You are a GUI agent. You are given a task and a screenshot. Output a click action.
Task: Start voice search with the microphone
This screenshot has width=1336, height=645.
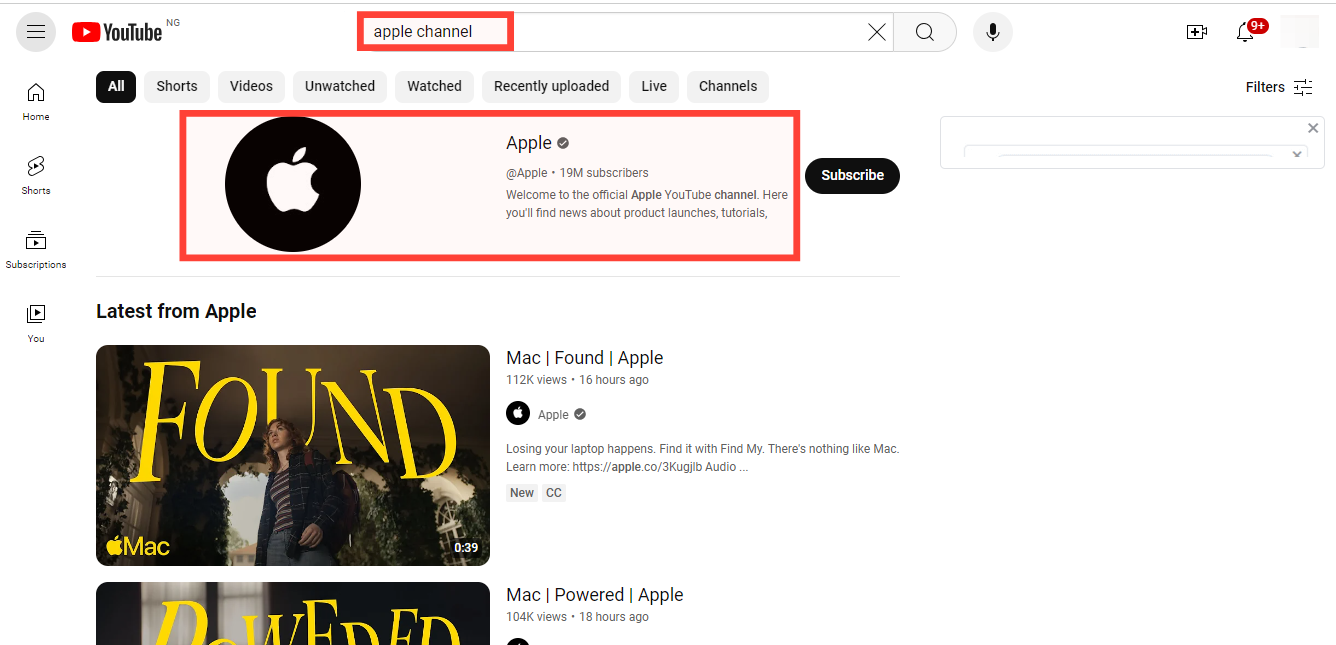pyautogui.click(x=993, y=32)
